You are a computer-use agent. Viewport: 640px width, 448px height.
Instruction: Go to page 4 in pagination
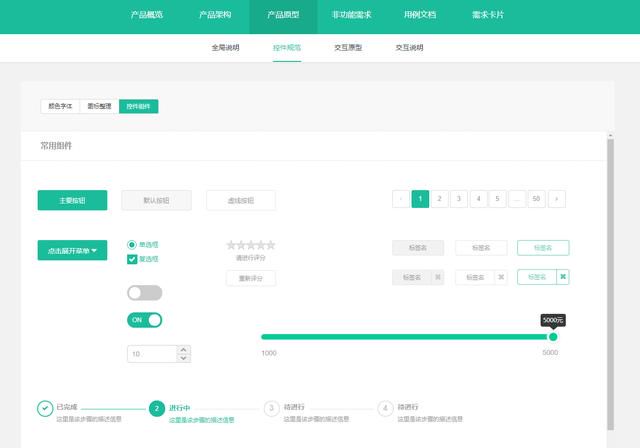478,199
